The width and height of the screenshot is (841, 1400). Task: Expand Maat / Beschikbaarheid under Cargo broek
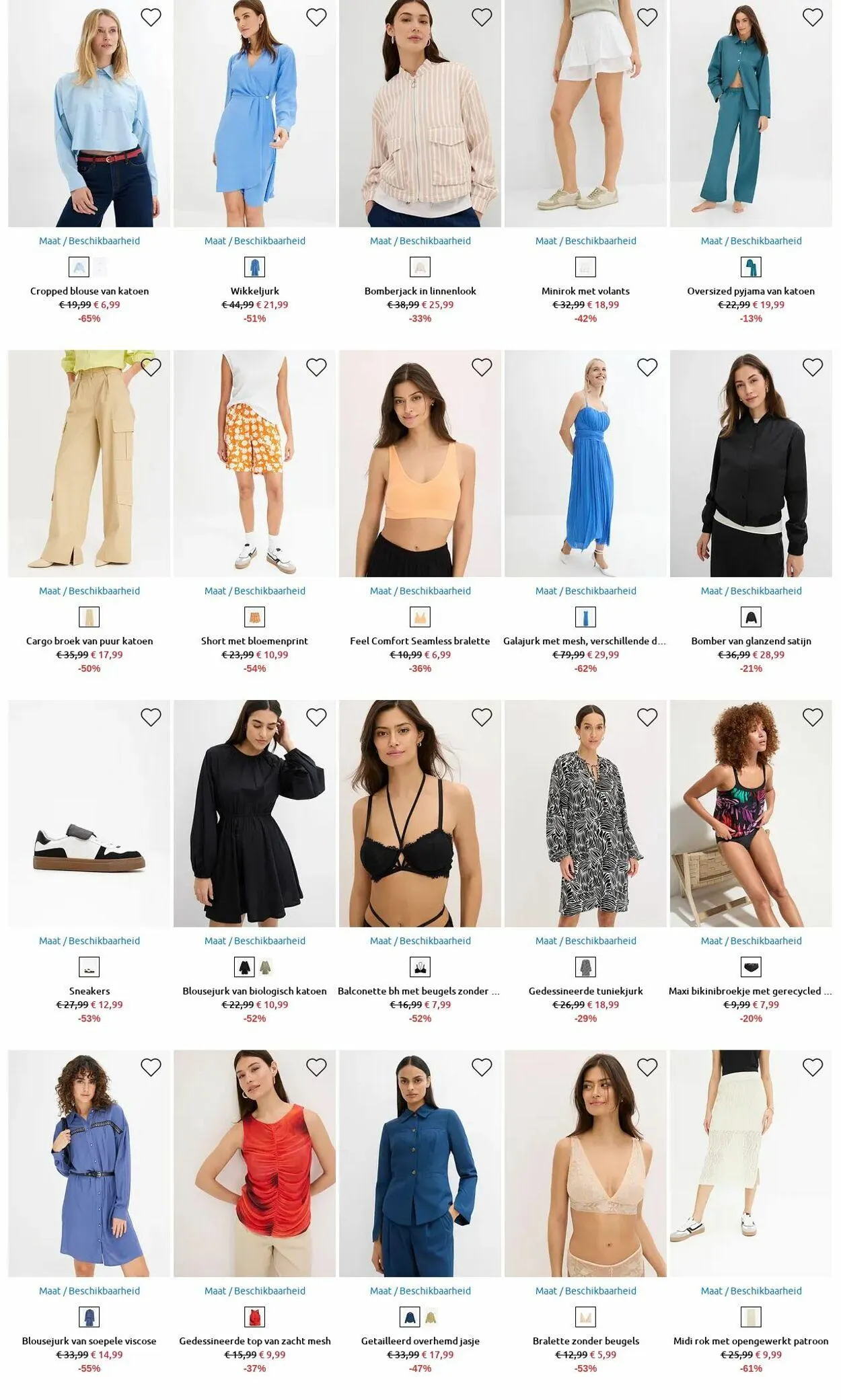click(x=89, y=591)
